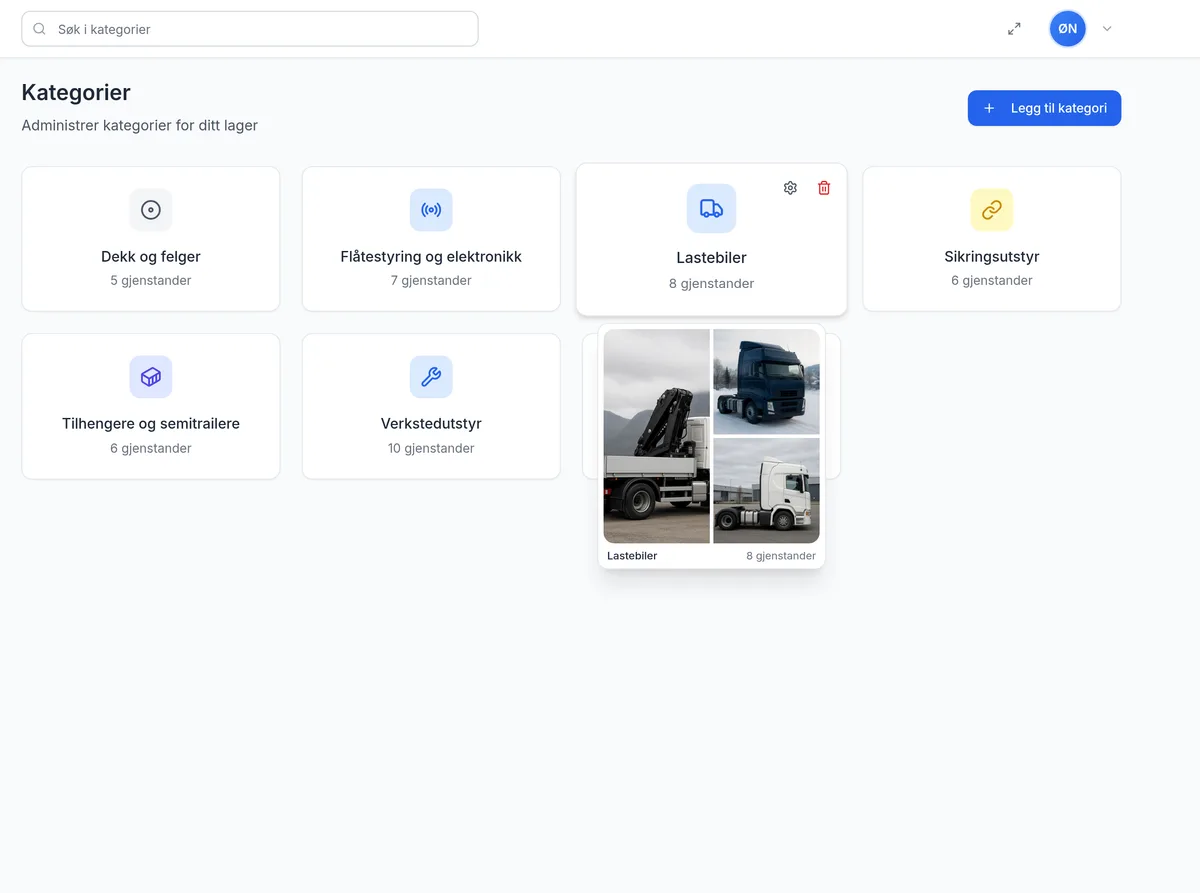Viewport: 1200px width, 893px height.
Task: Click "6 gjenstander" under Sikringsutstyr
Action: click(x=992, y=281)
